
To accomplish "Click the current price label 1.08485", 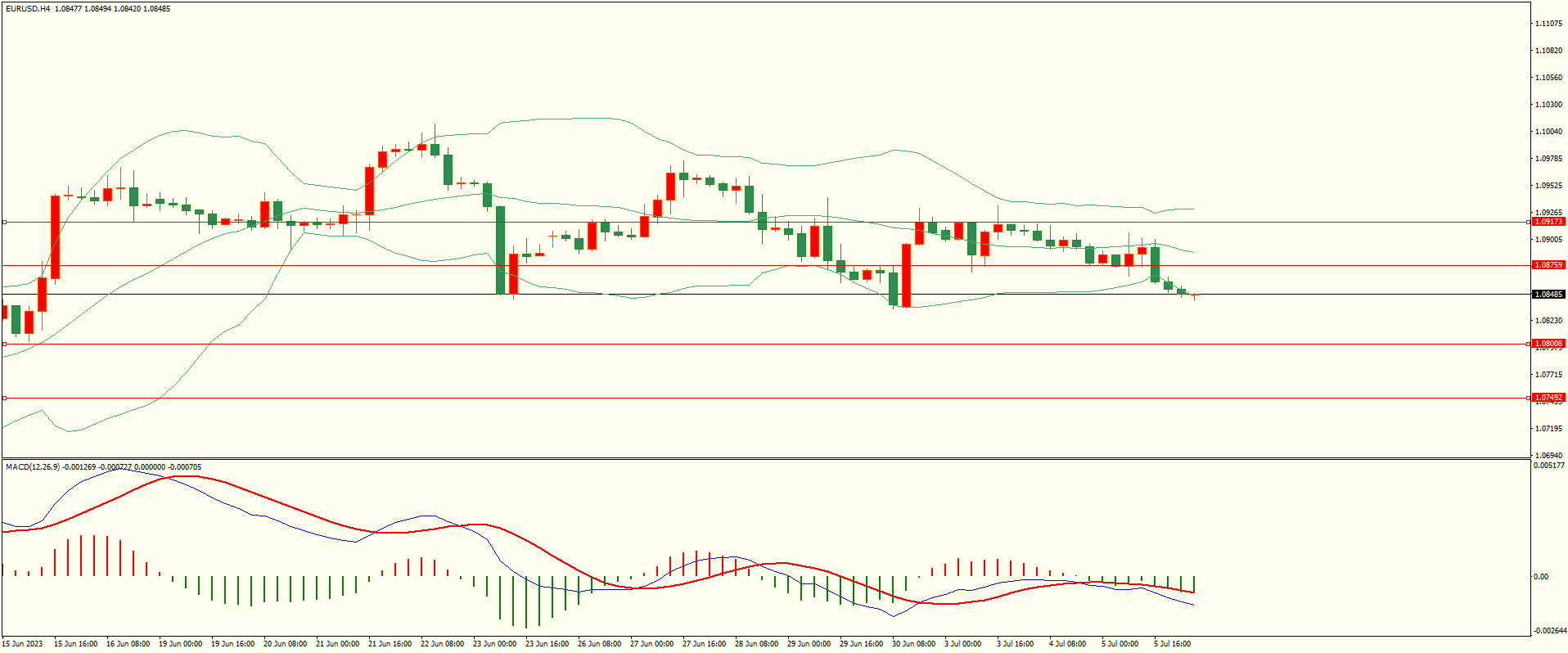I will pos(1548,295).
